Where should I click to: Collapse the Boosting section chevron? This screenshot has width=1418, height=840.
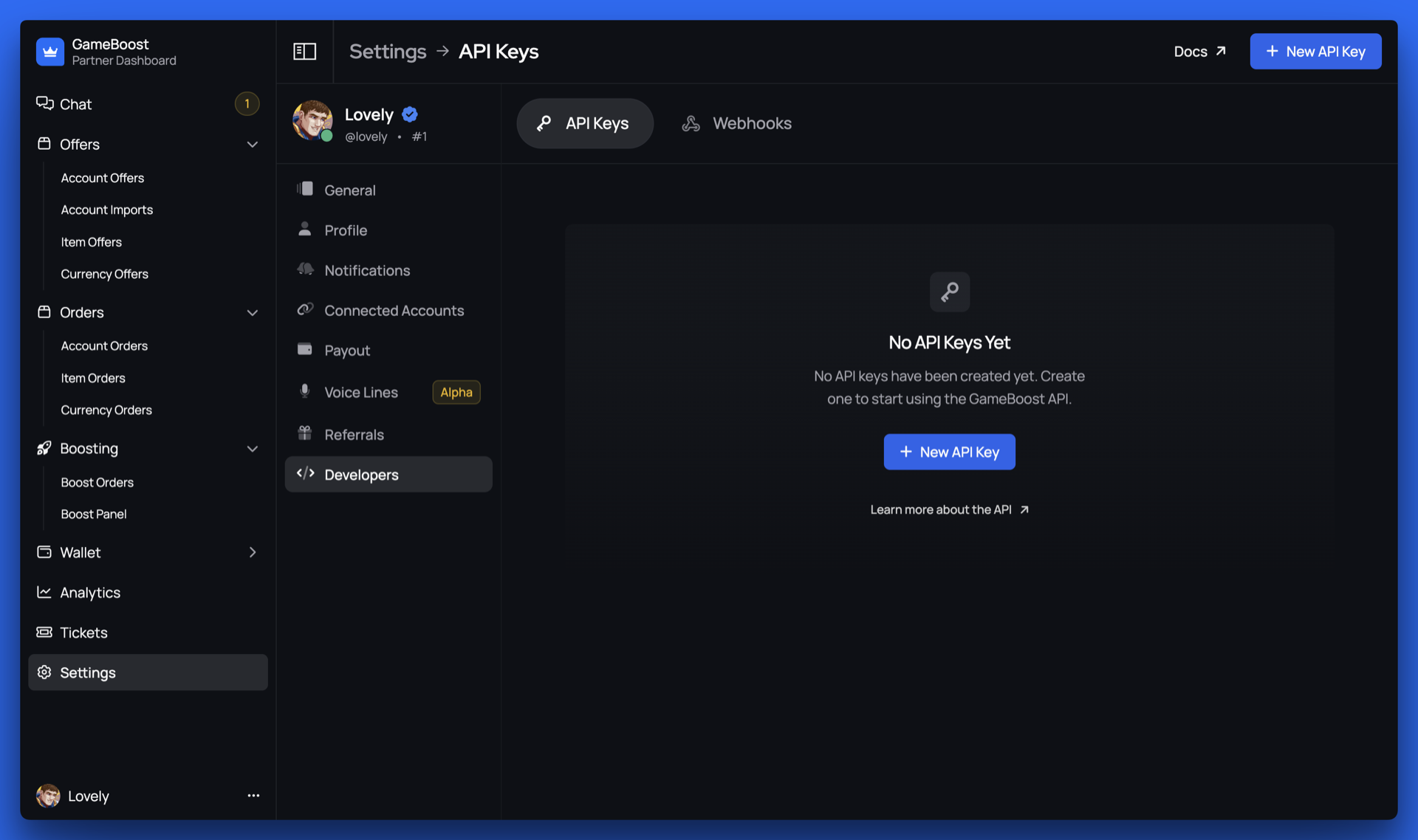[x=253, y=449]
